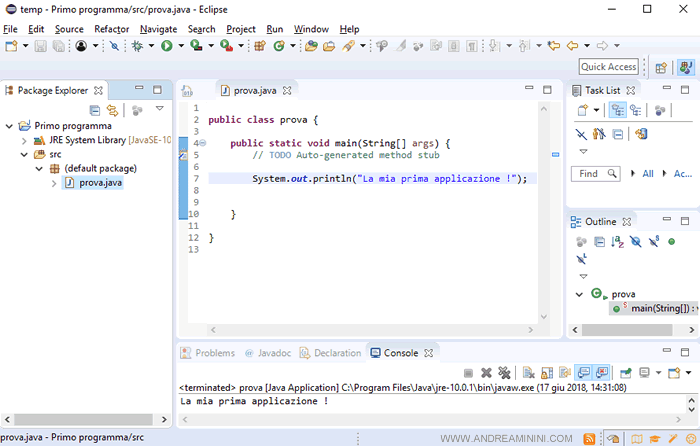The image size is (700, 446).
Task: Start debugging with the bug icon
Action: coord(138,46)
